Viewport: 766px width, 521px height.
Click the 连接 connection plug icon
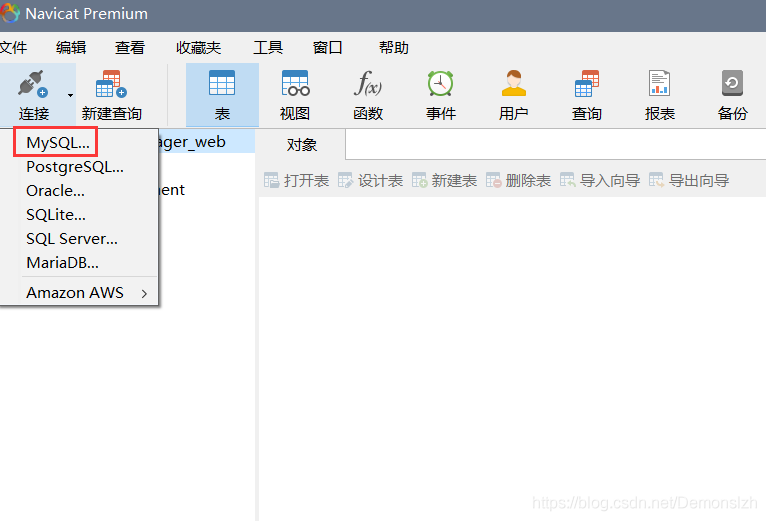click(33, 84)
